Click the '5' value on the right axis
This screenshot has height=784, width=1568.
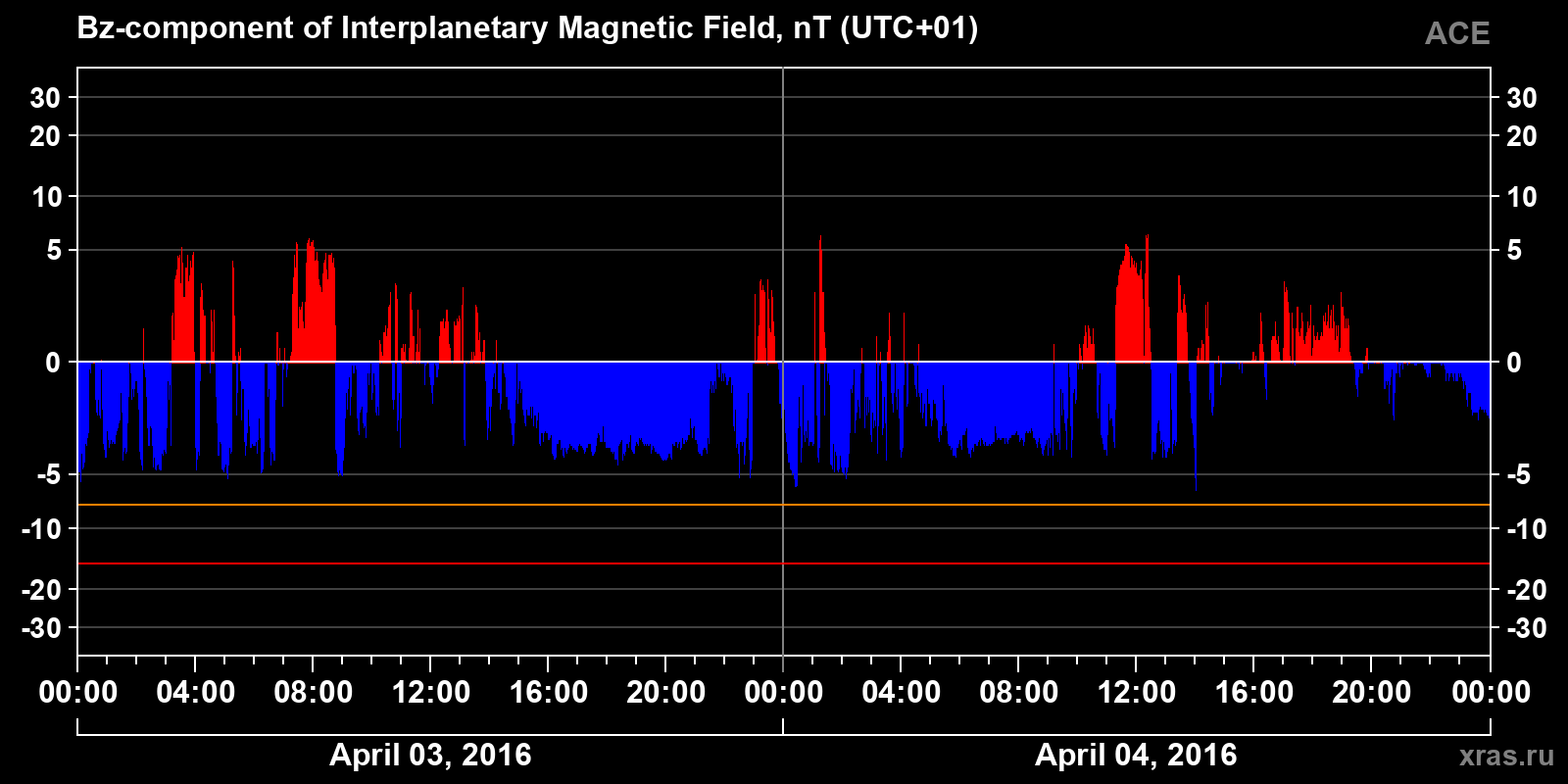(1514, 251)
